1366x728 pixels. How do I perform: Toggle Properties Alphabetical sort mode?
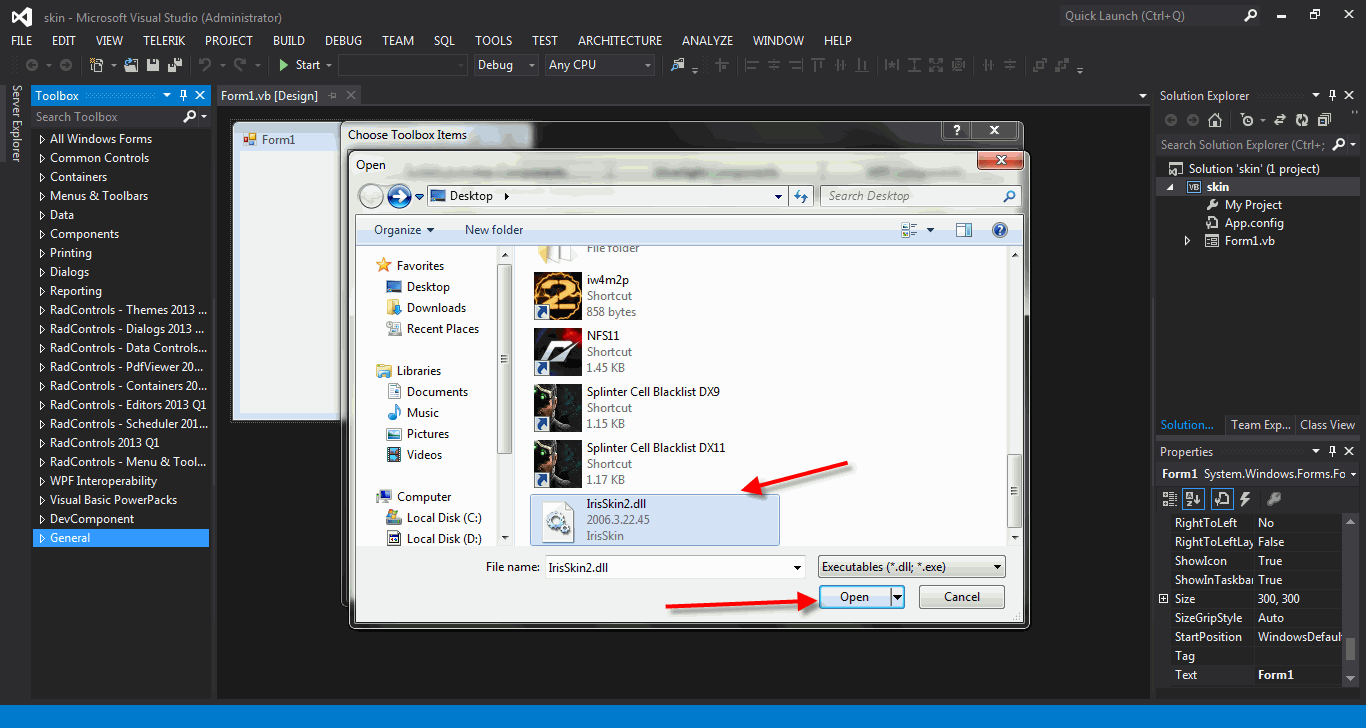click(x=1193, y=498)
